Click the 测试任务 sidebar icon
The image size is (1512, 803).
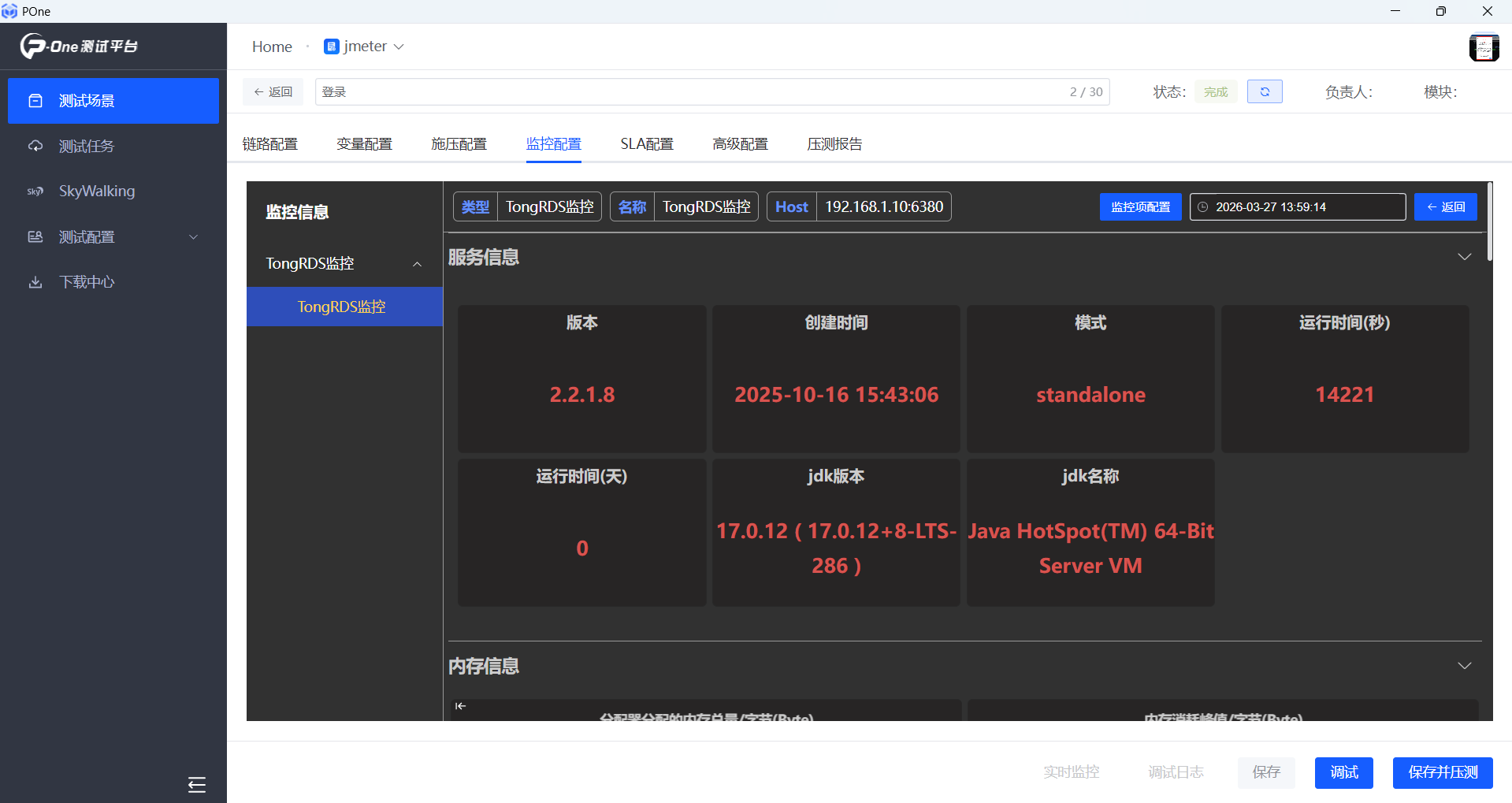tap(35, 147)
